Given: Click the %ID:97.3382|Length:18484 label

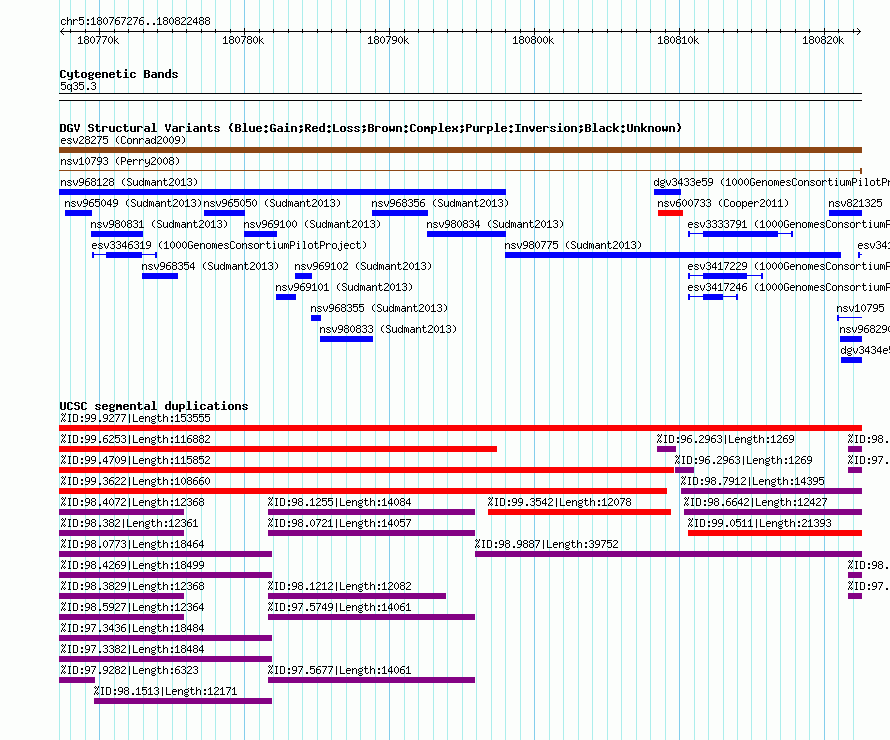Looking at the screenshot, I should (132, 649).
